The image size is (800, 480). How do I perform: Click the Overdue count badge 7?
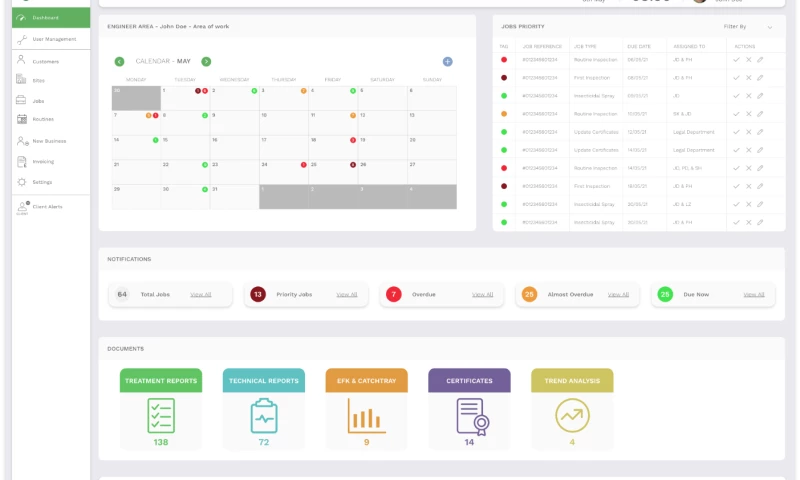click(393, 294)
